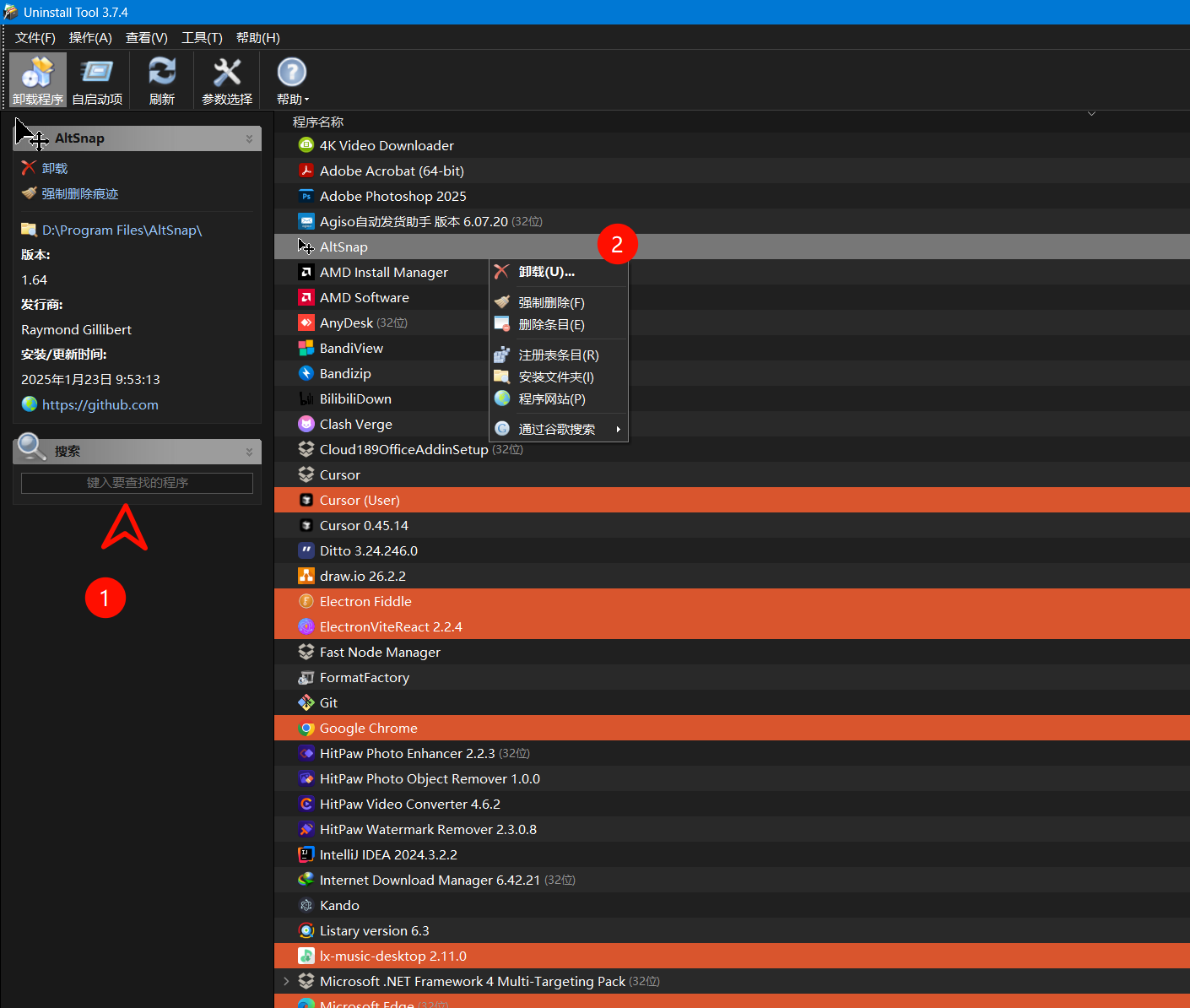
Task: Choose 强制删除(F) in context menu
Action: [559, 302]
